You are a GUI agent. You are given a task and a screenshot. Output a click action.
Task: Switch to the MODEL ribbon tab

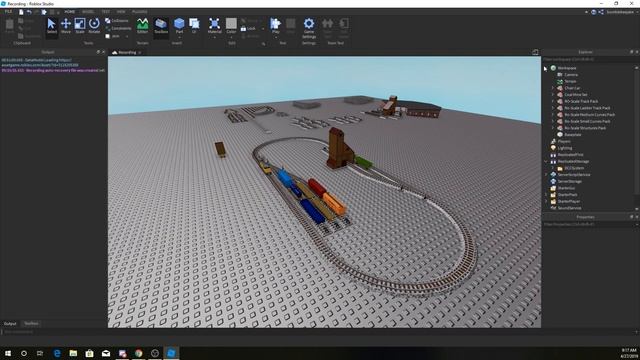(x=88, y=12)
